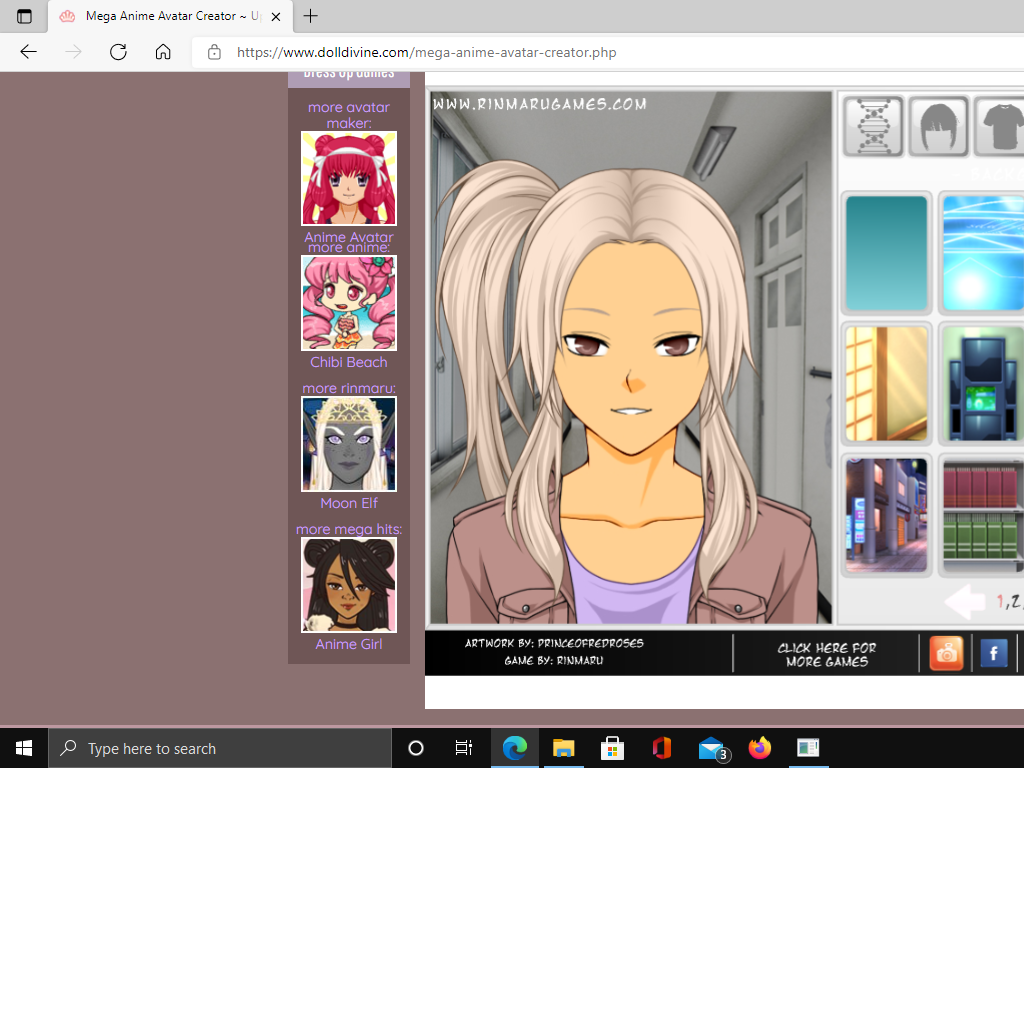Screen dimensions: 1024x1024
Task: Click the Type here to search box
Action: pos(219,748)
